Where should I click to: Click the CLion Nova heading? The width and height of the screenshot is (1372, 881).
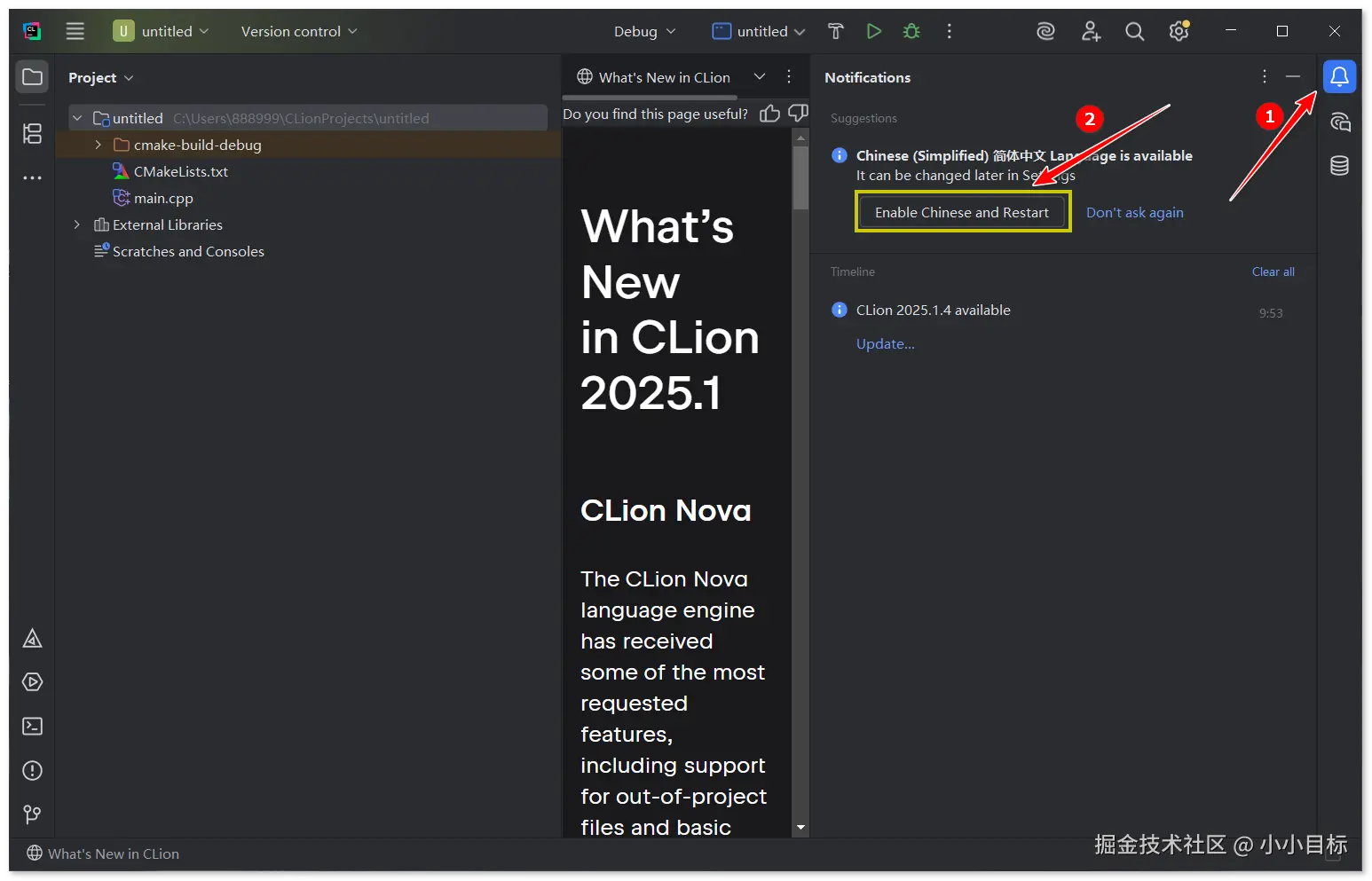(666, 511)
